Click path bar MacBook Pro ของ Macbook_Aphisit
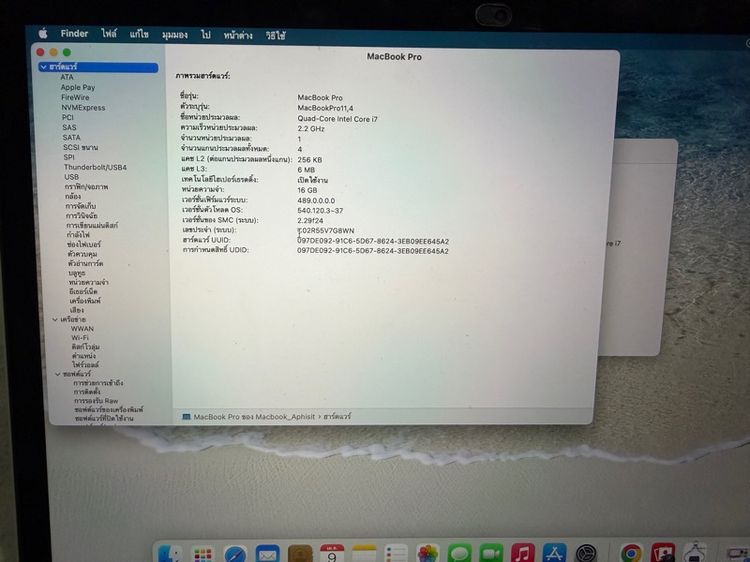The height and width of the screenshot is (562, 750). pos(254,417)
